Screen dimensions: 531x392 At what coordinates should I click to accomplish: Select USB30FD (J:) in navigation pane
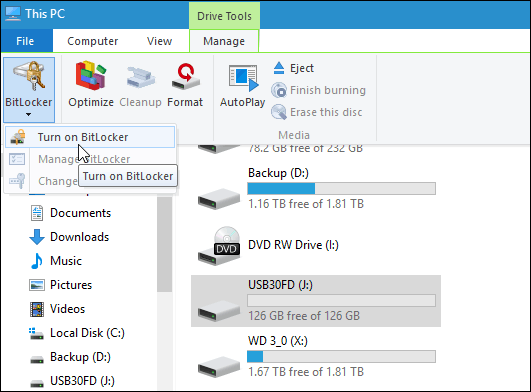pyautogui.click(x=82, y=381)
